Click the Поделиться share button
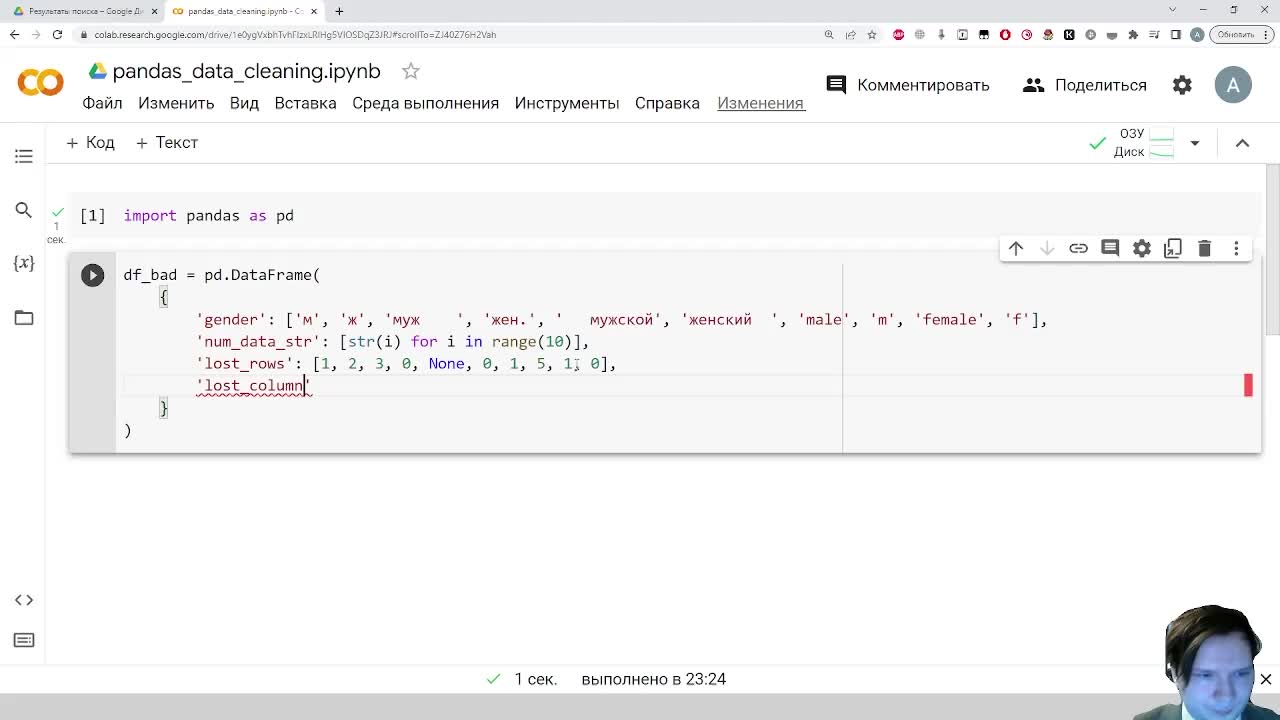The height and width of the screenshot is (720, 1280). point(1085,85)
